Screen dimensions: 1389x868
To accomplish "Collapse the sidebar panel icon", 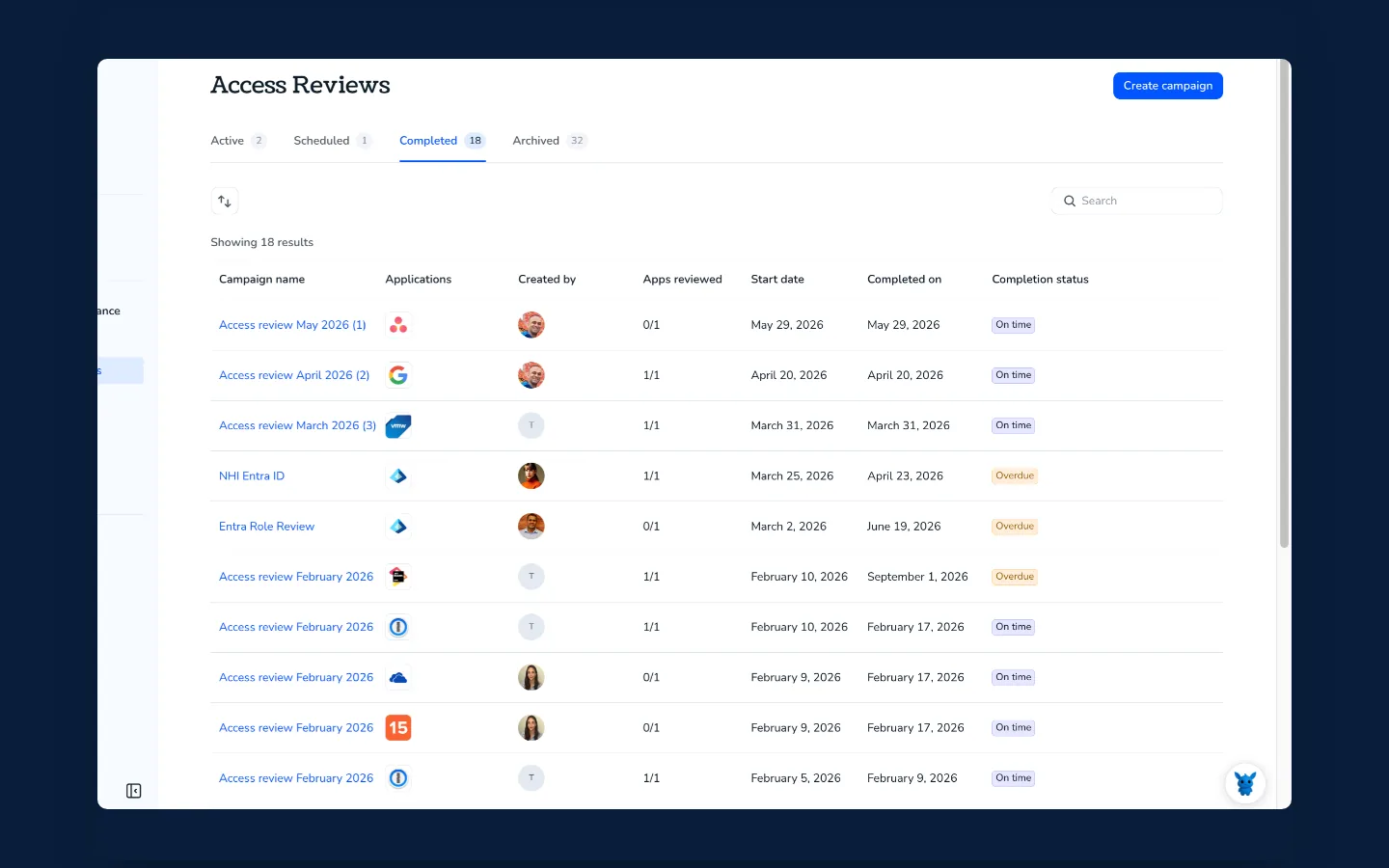I will point(134,791).
